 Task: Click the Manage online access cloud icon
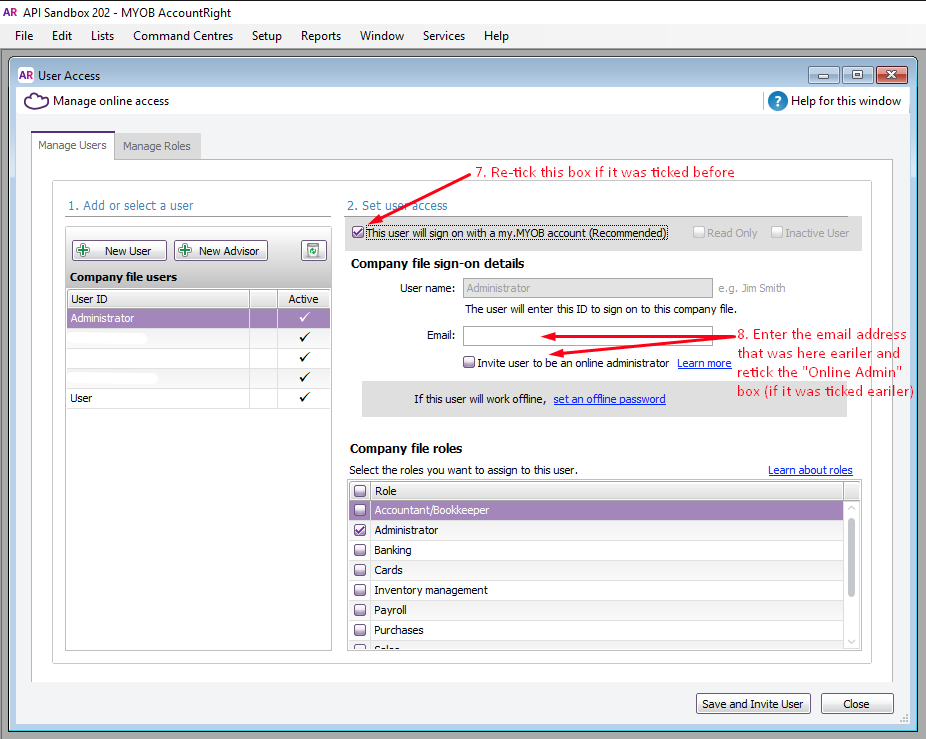[x=36, y=101]
